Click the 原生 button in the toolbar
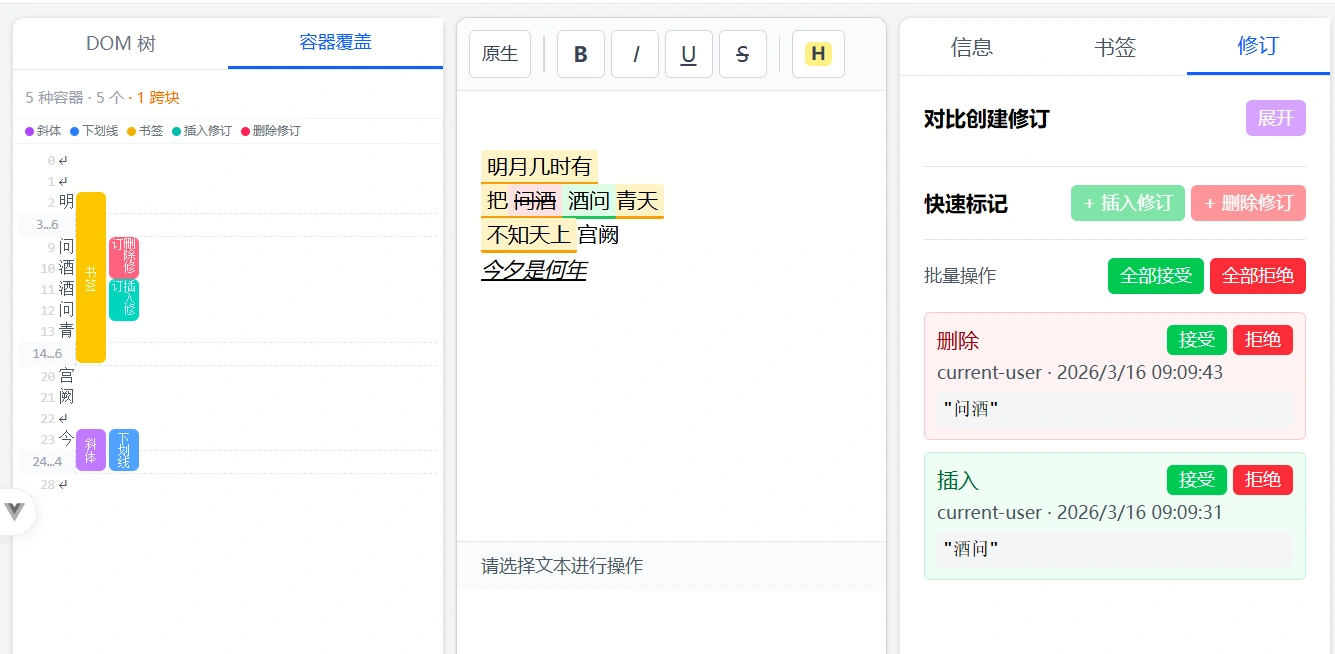 coord(499,54)
